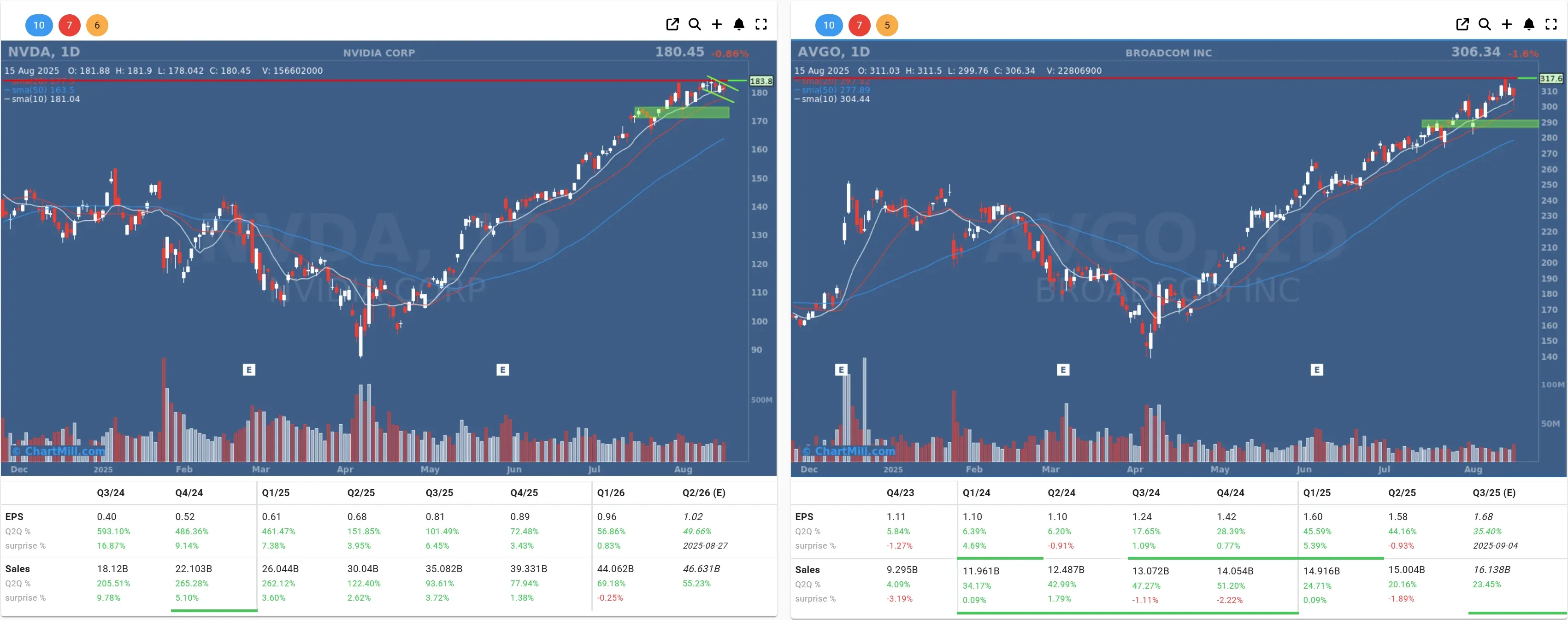Click NVDA Q3/24 column header
1568x620 pixels.
tap(111, 493)
